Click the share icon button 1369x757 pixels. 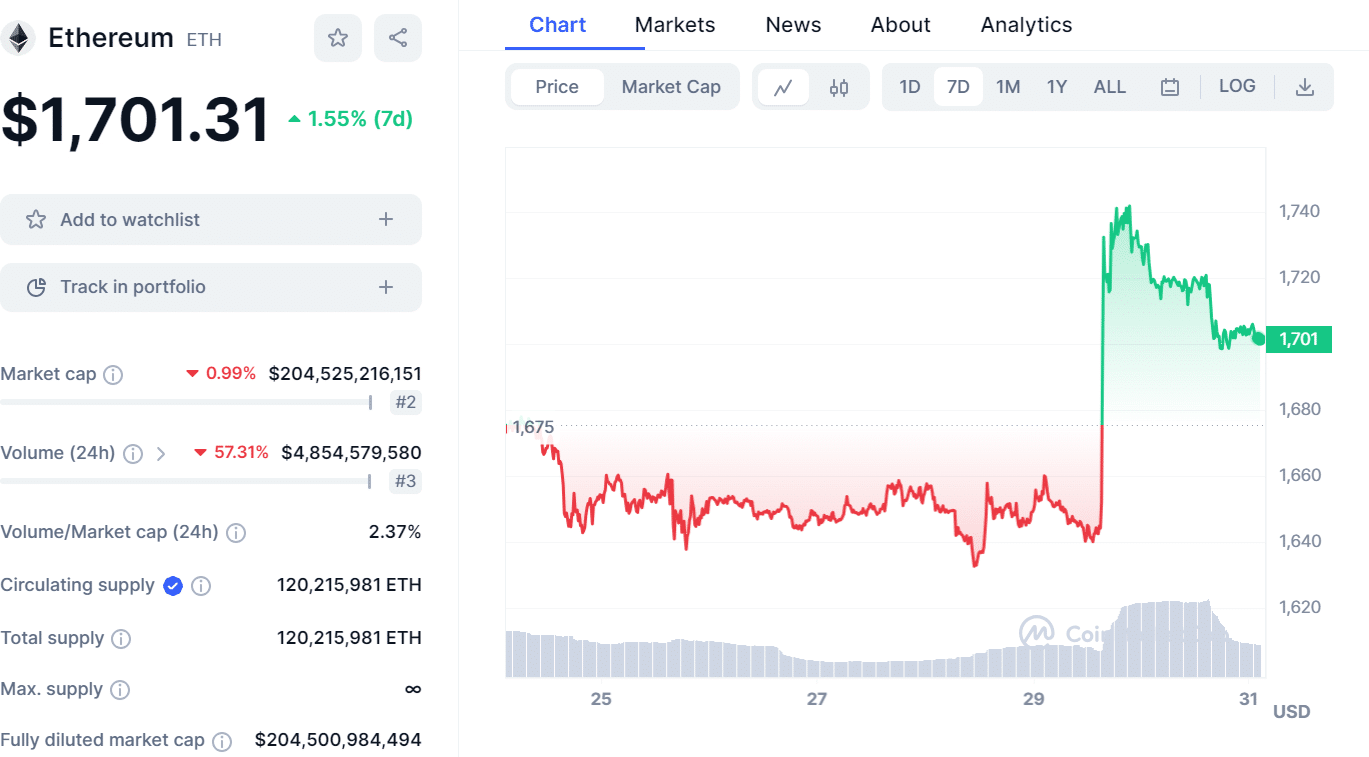point(398,38)
